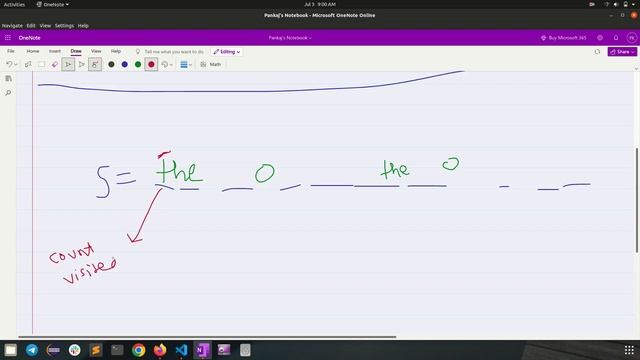Open the more ink colors picker
This screenshot has width=640, height=360.
pos(167,64)
